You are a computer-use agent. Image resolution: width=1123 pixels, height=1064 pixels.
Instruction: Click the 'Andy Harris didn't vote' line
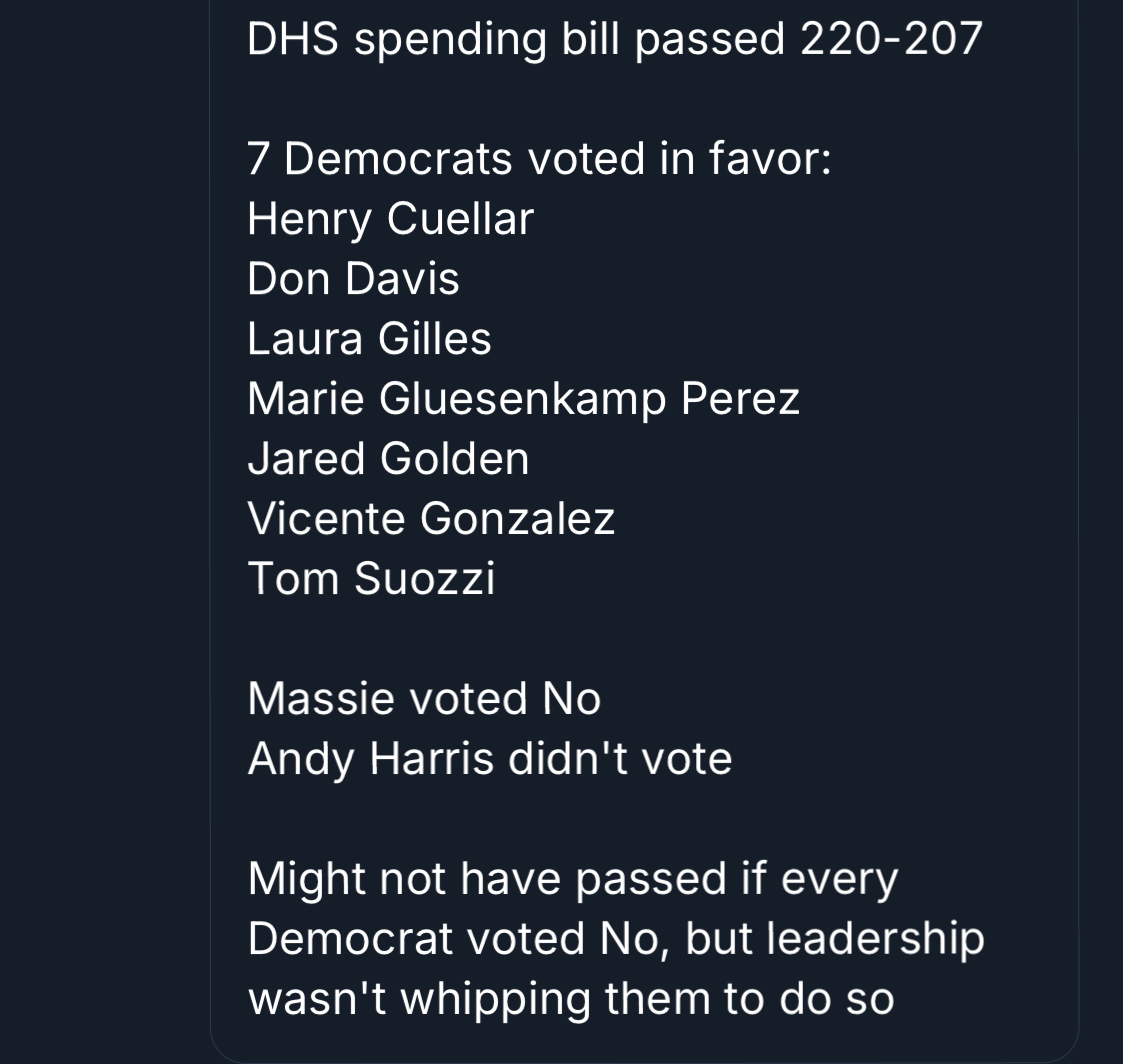click(490, 759)
